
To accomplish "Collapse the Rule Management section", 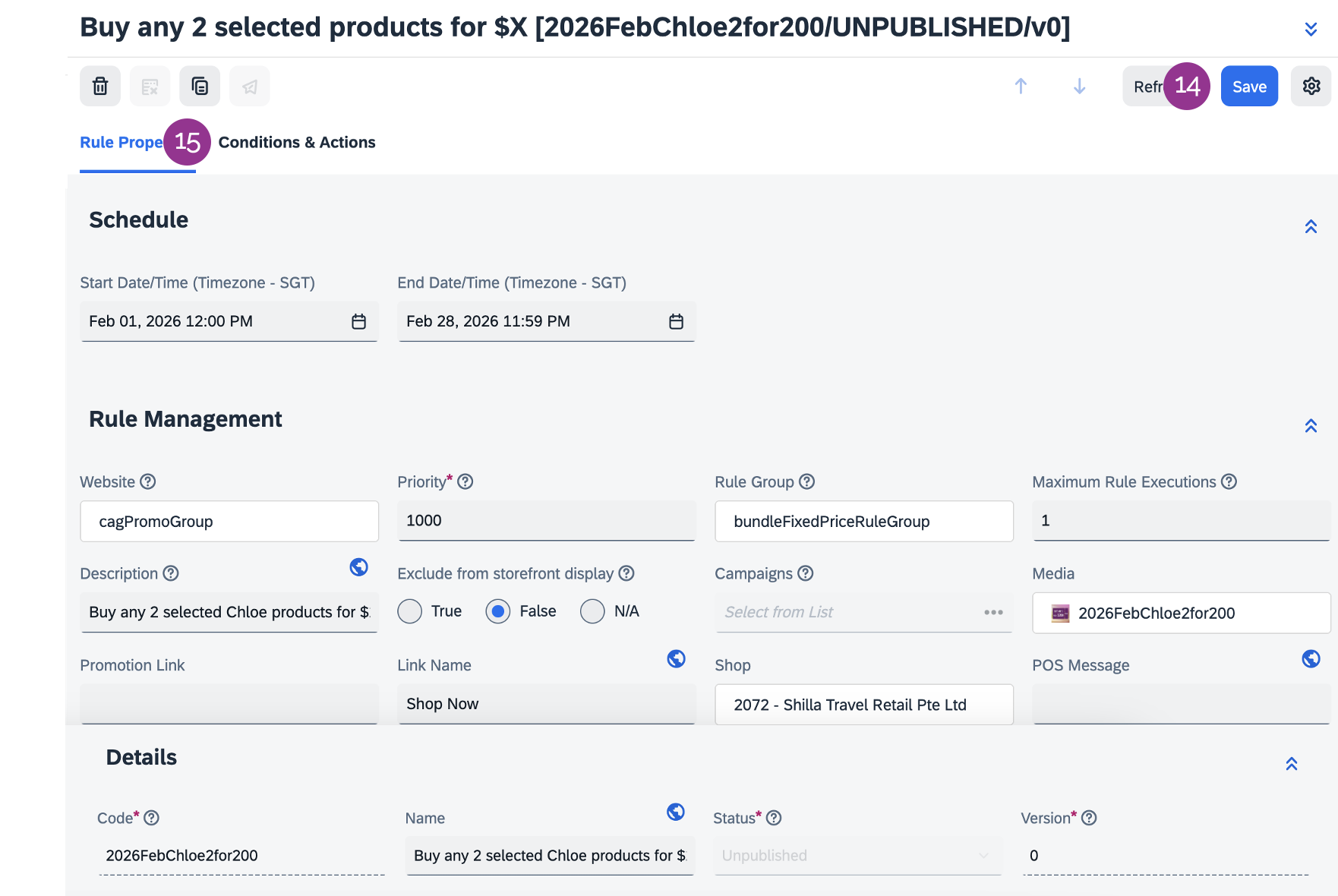I will click(x=1311, y=425).
